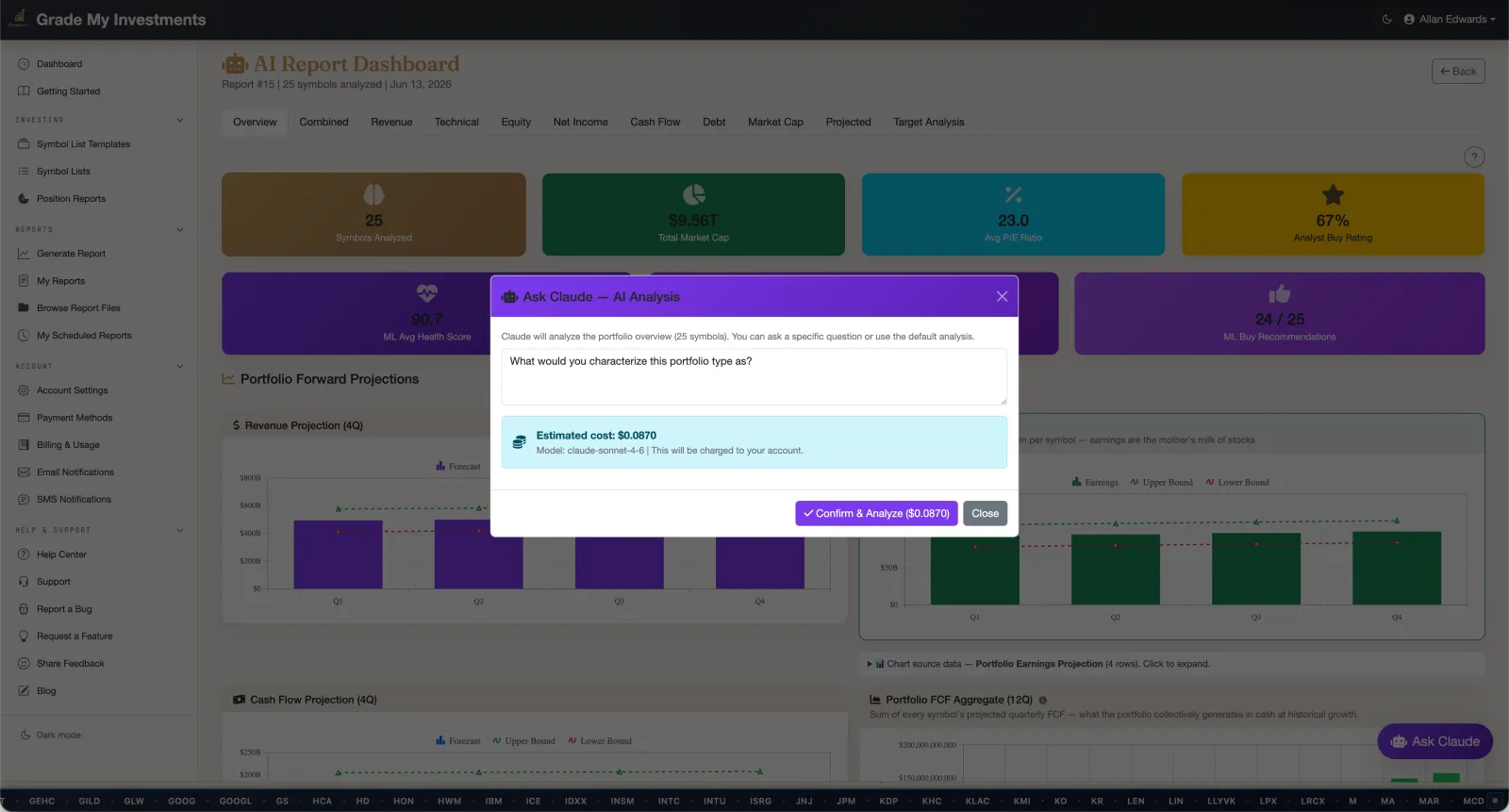Click the Payment Methods card icon

coord(24,418)
